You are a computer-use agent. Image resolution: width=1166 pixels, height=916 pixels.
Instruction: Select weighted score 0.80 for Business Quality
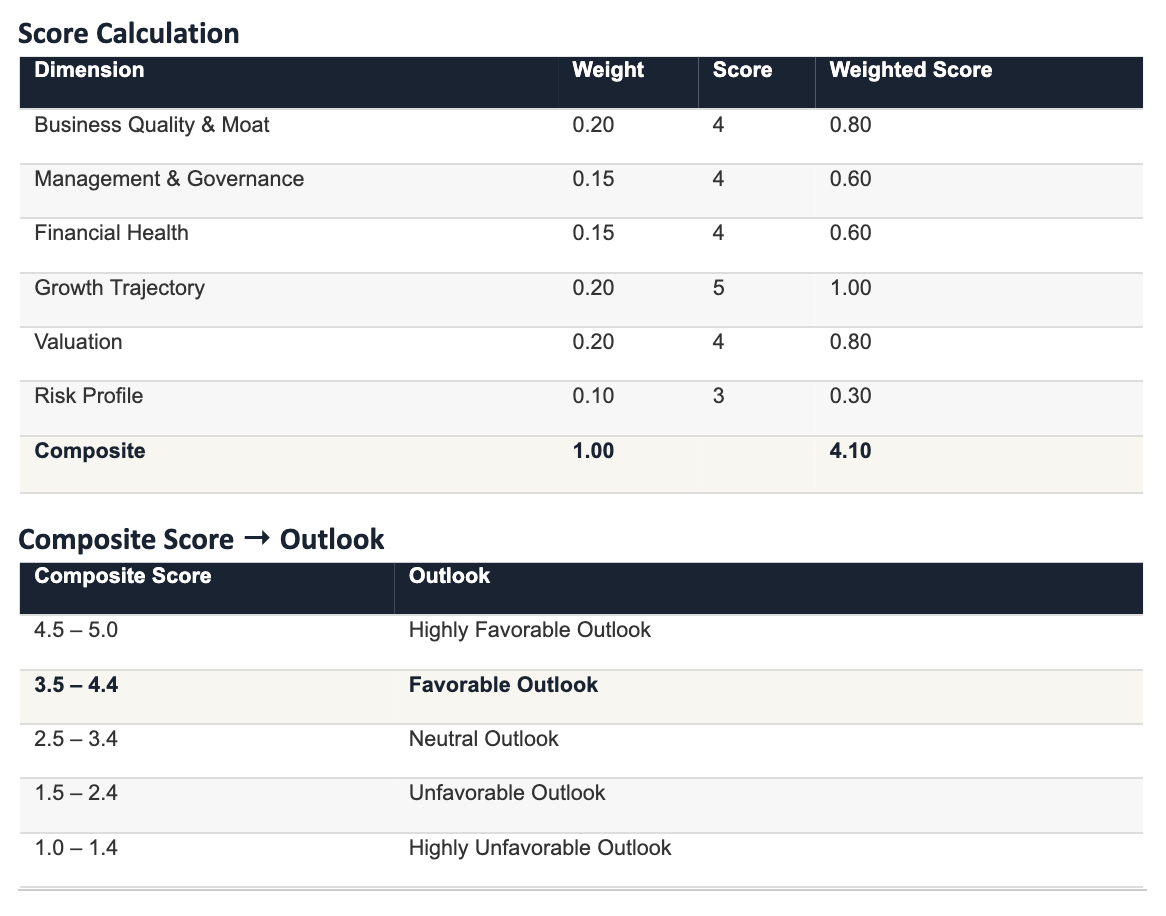pos(850,124)
